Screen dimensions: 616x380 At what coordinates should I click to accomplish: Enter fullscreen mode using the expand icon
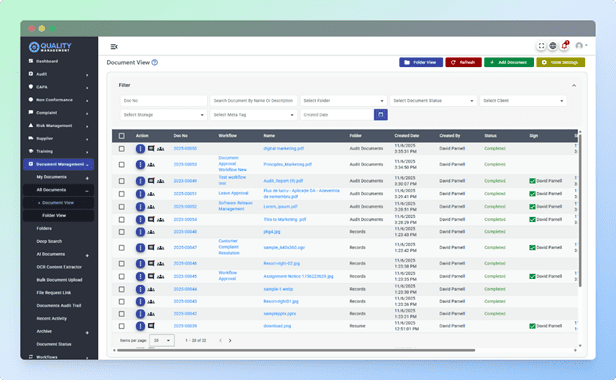click(541, 46)
